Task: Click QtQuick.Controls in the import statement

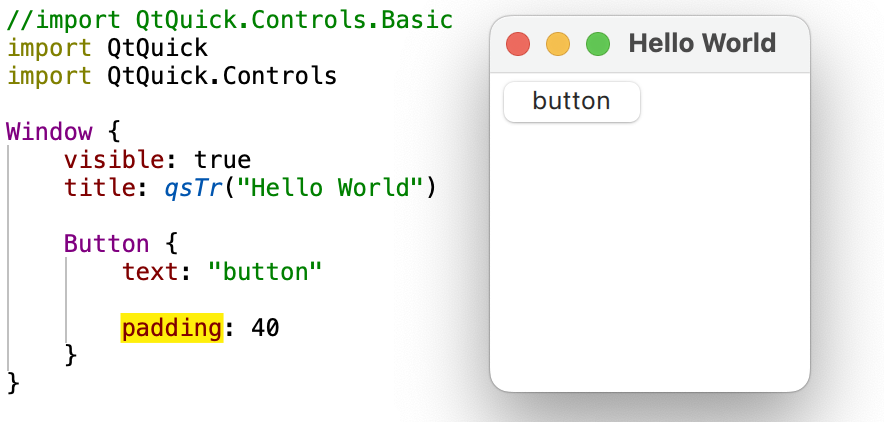Action: click(x=222, y=76)
